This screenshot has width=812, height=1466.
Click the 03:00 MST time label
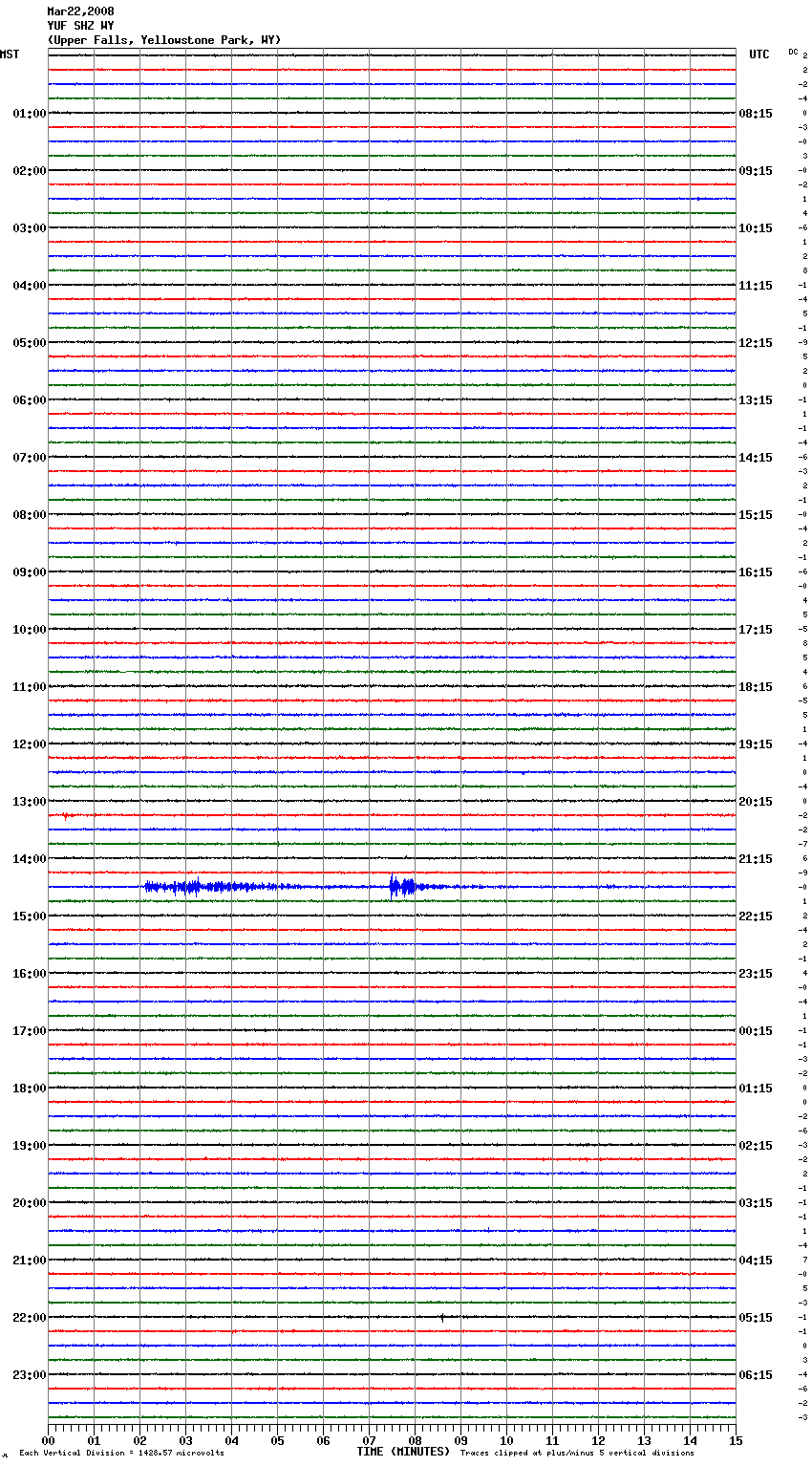(29, 228)
